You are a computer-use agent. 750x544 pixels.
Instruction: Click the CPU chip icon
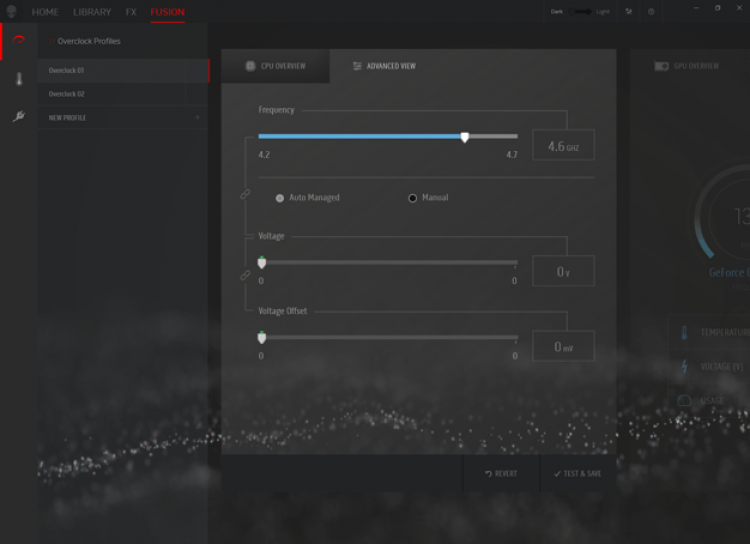click(250, 66)
